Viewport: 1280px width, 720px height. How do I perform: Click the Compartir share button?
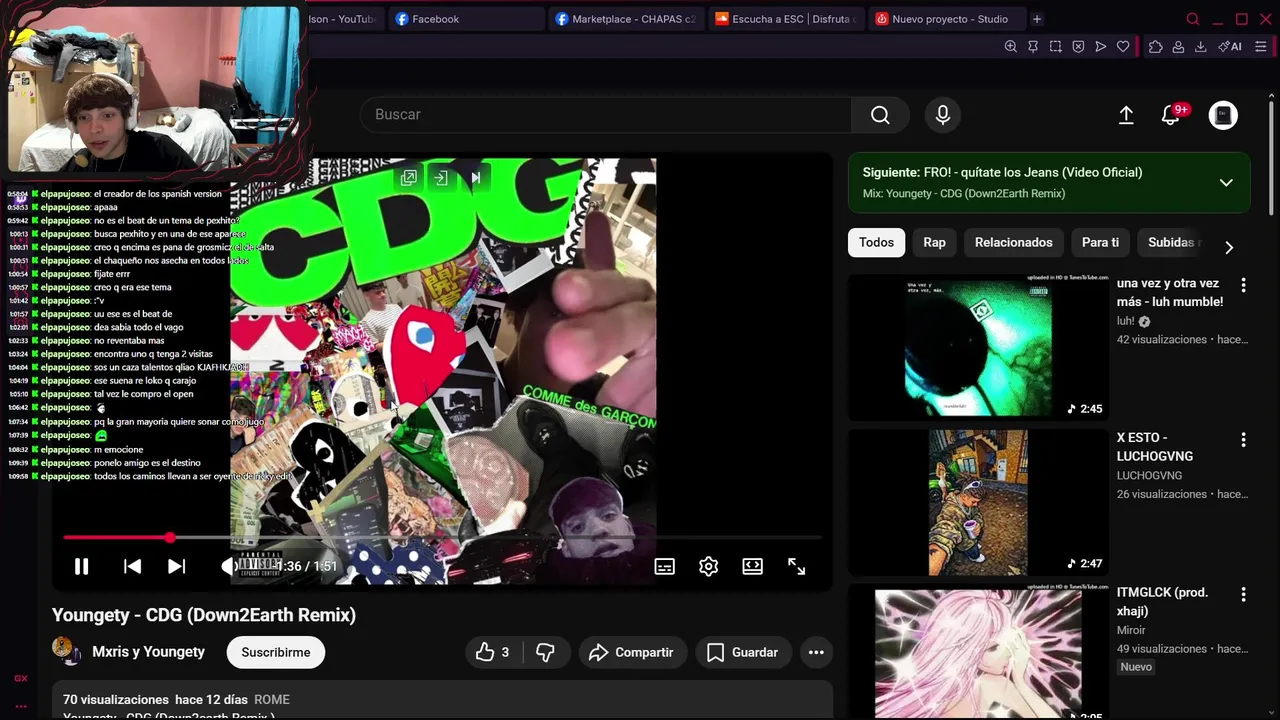point(632,652)
